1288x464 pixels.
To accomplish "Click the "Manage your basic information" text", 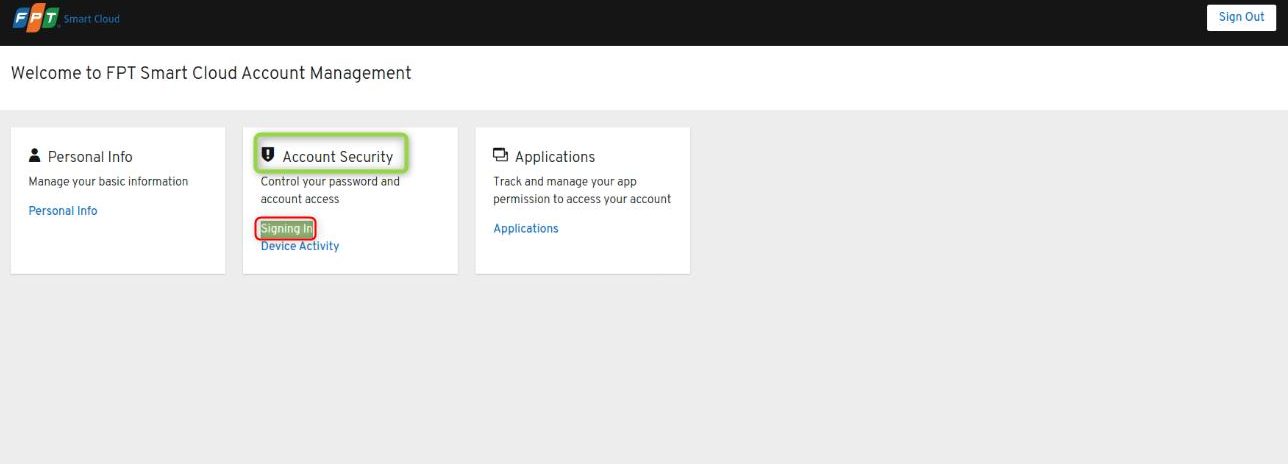I will tap(108, 182).
